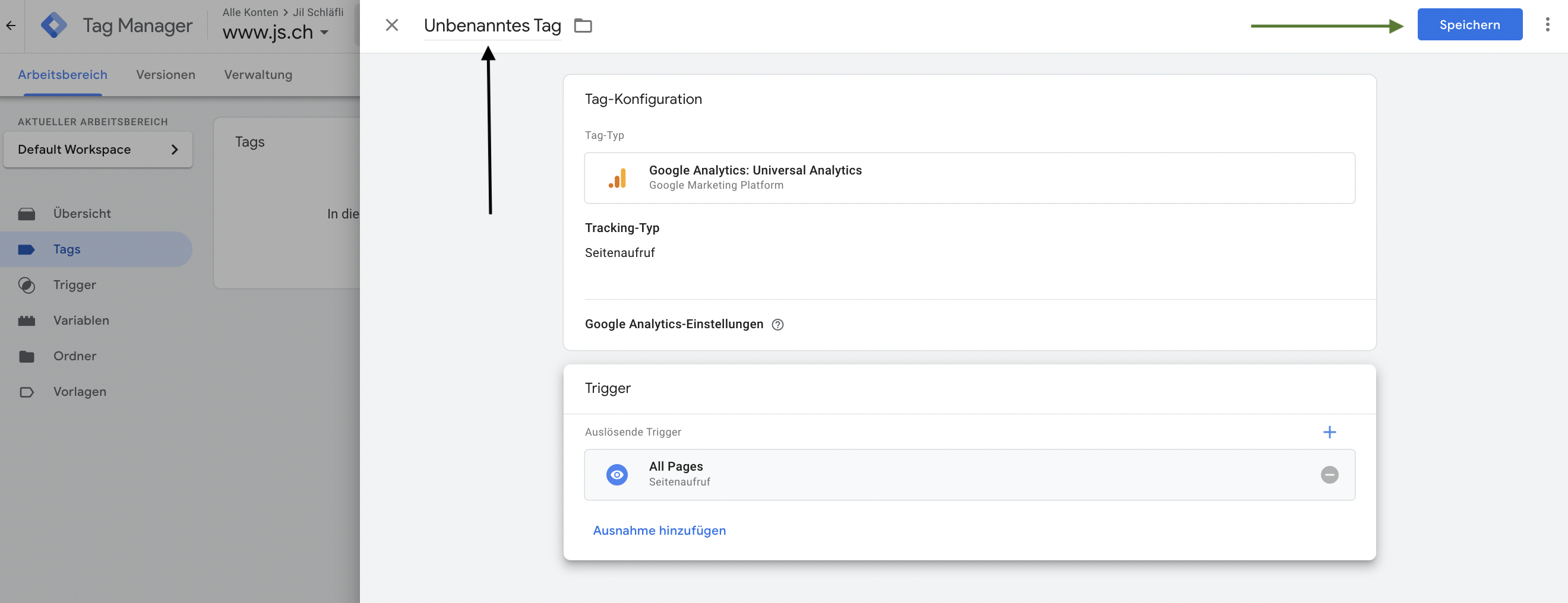Click the Auslösende Trigger label
Image resolution: width=1568 pixels, height=603 pixels.
pyautogui.click(x=633, y=432)
